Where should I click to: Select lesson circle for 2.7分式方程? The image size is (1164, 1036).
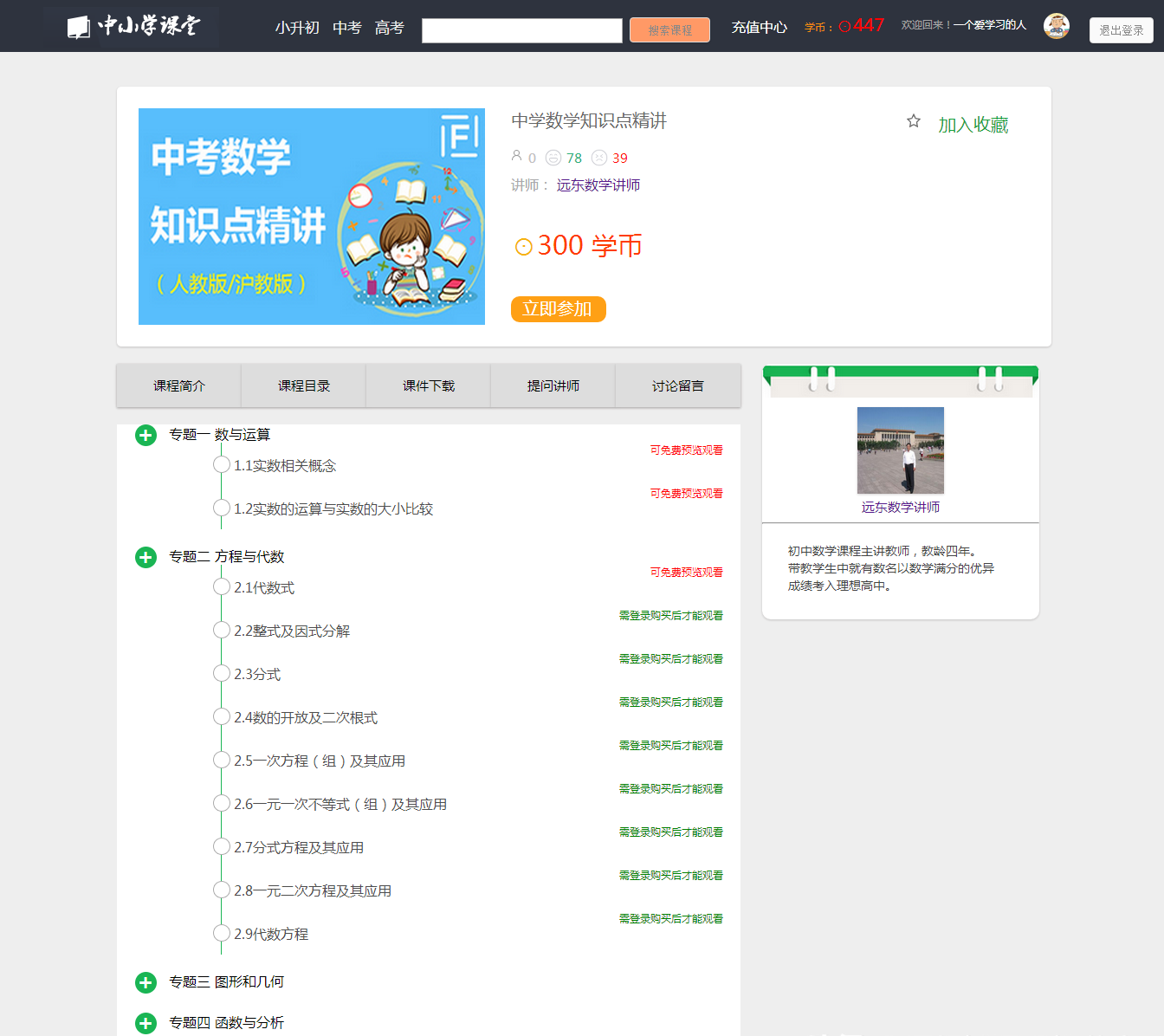(222, 847)
